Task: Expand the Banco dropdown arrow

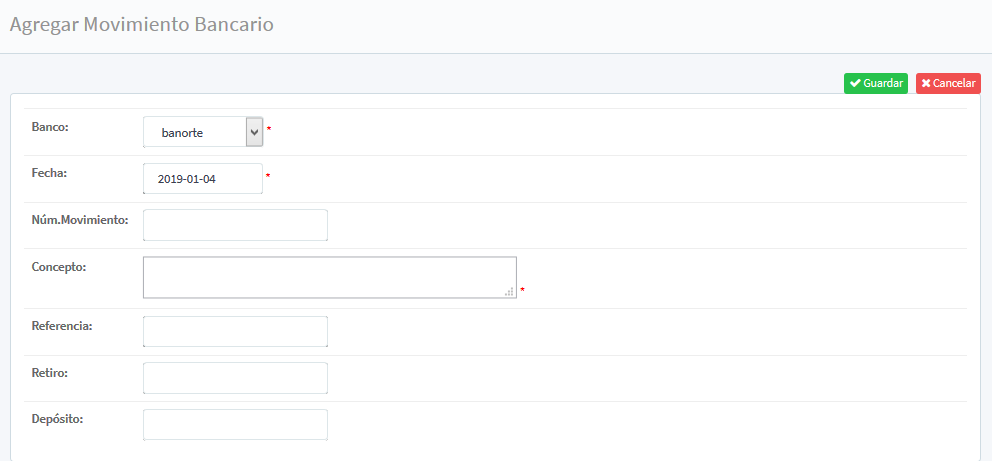Action: pyautogui.click(x=254, y=131)
